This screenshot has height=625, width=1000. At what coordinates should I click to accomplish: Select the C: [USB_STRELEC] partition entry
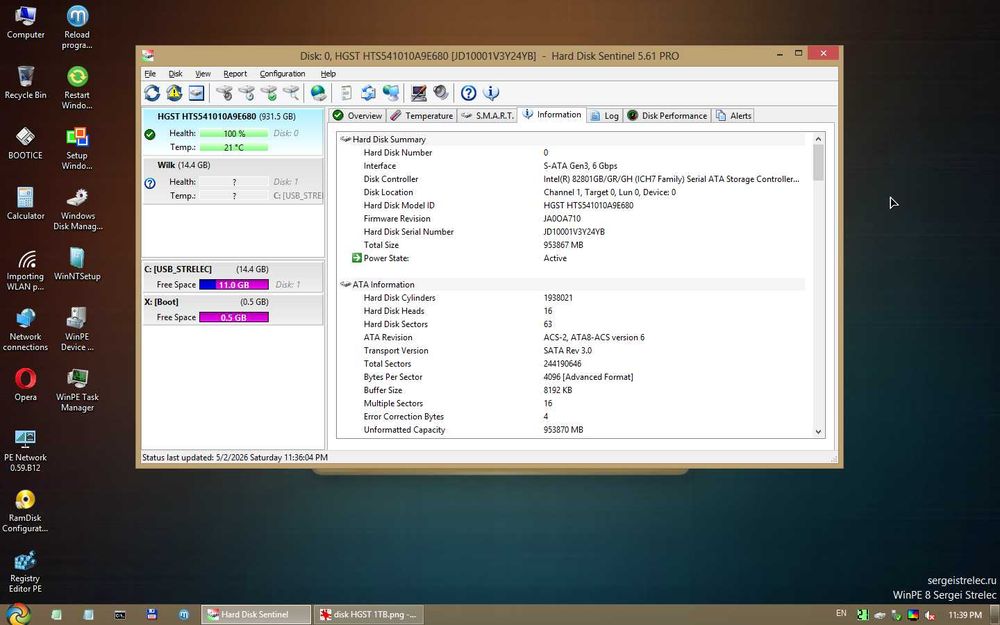pyautogui.click(x=233, y=277)
